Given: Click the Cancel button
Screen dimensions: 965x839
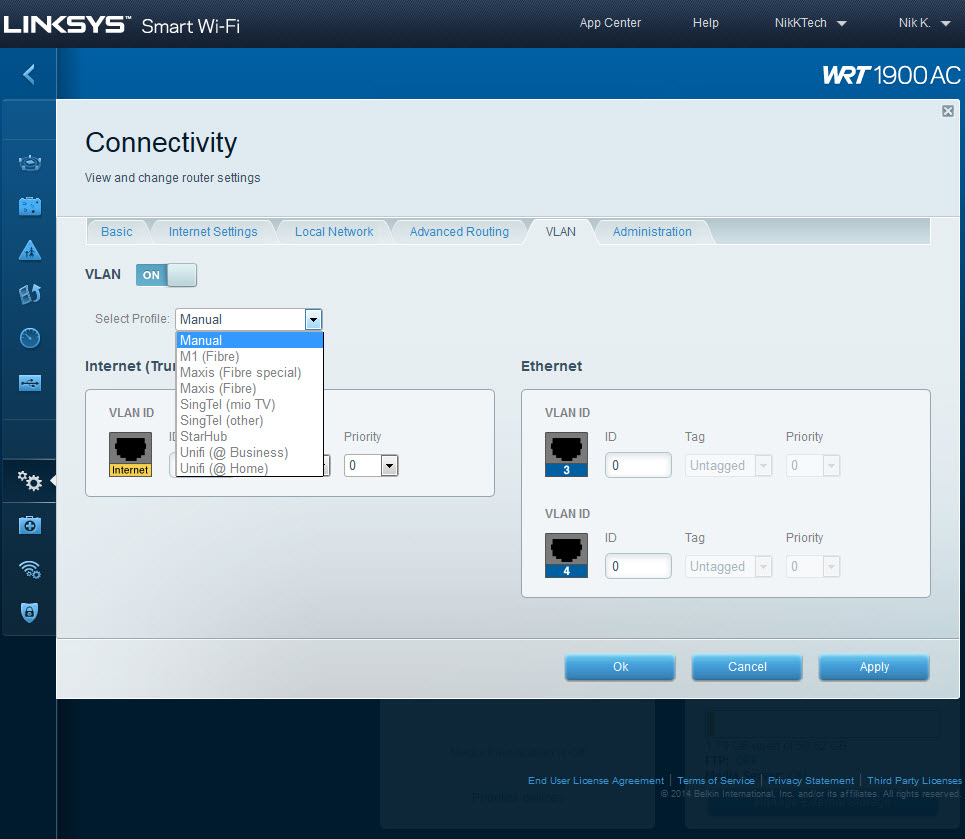Looking at the screenshot, I should pyautogui.click(x=747, y=667).
